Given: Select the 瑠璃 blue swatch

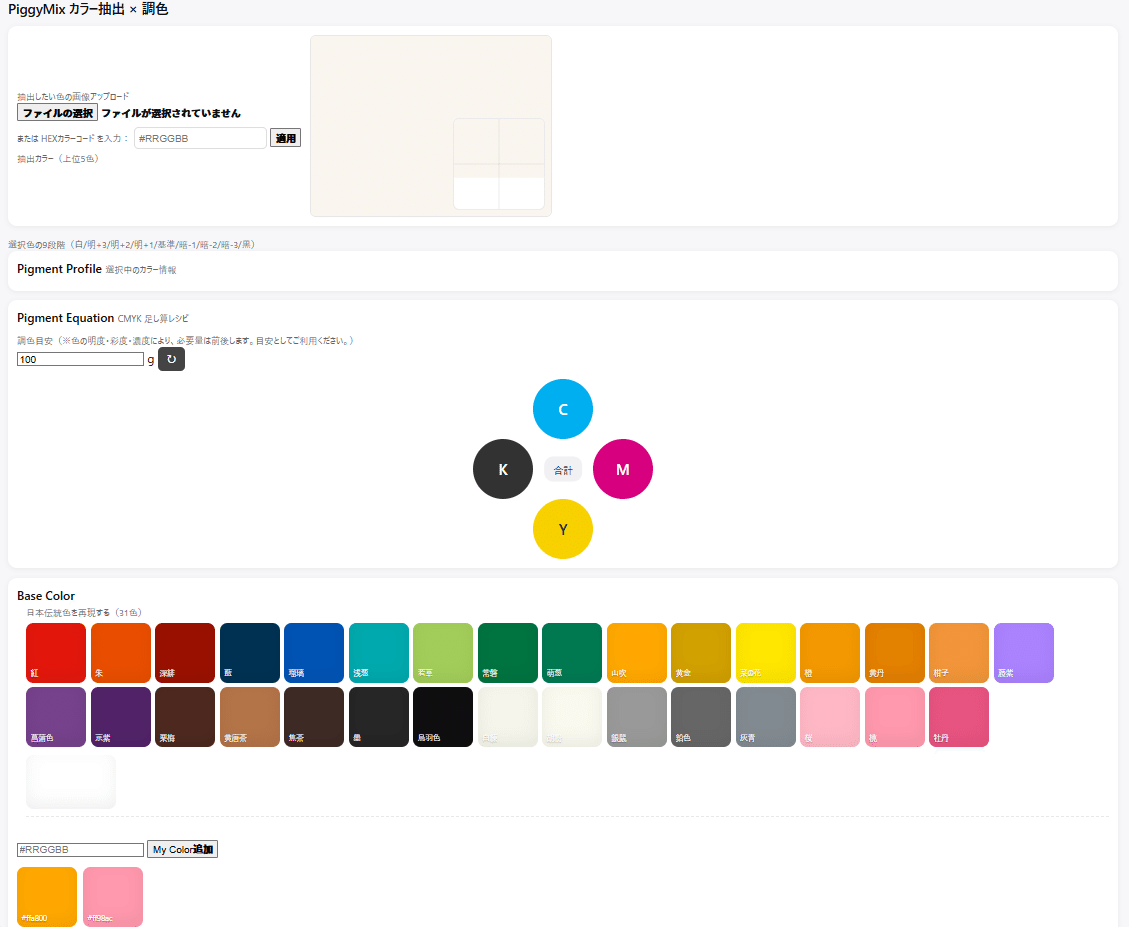Looking at the screenshot, I should 314,653.
